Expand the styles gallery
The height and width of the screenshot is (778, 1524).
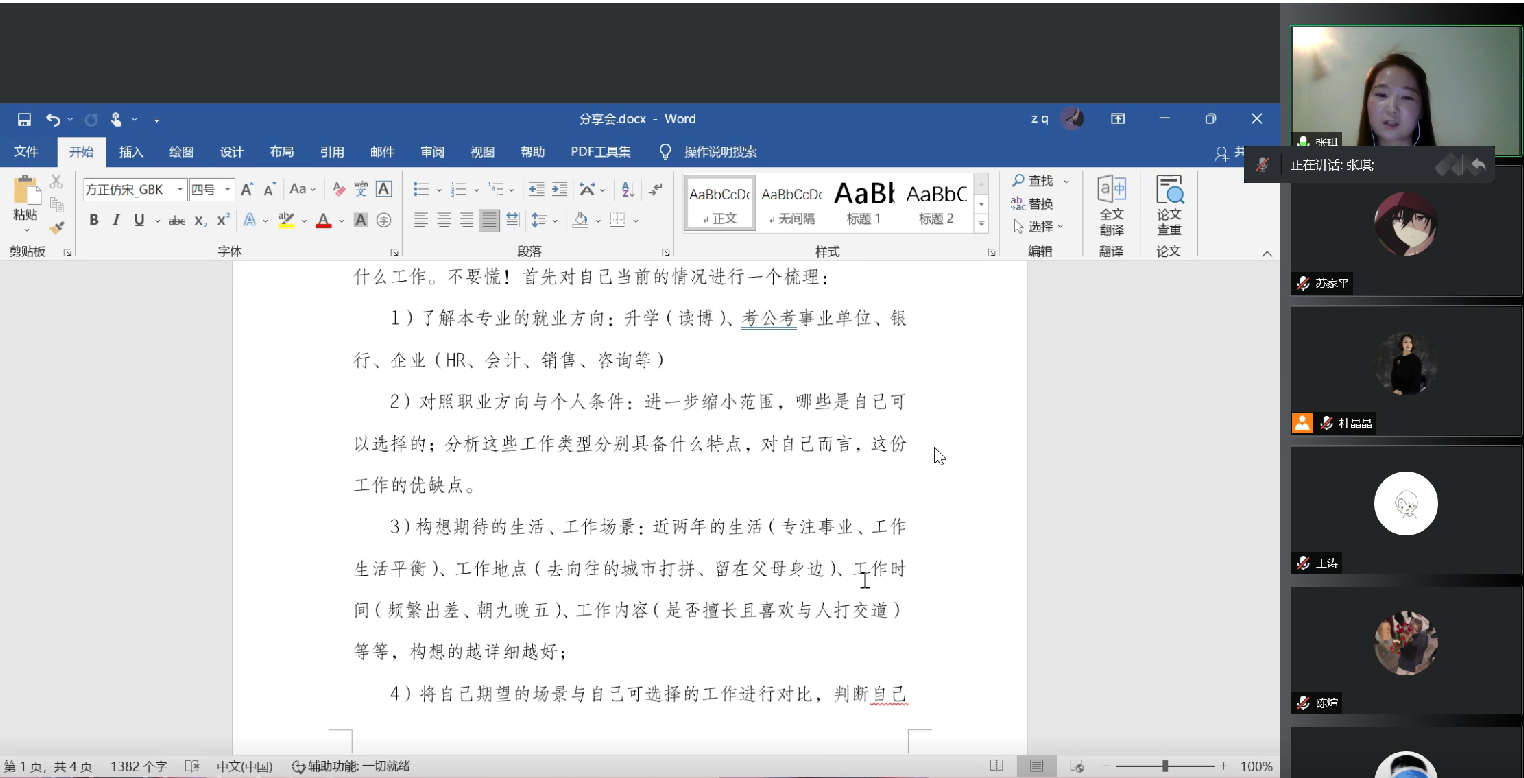click(x=981, y=223)
